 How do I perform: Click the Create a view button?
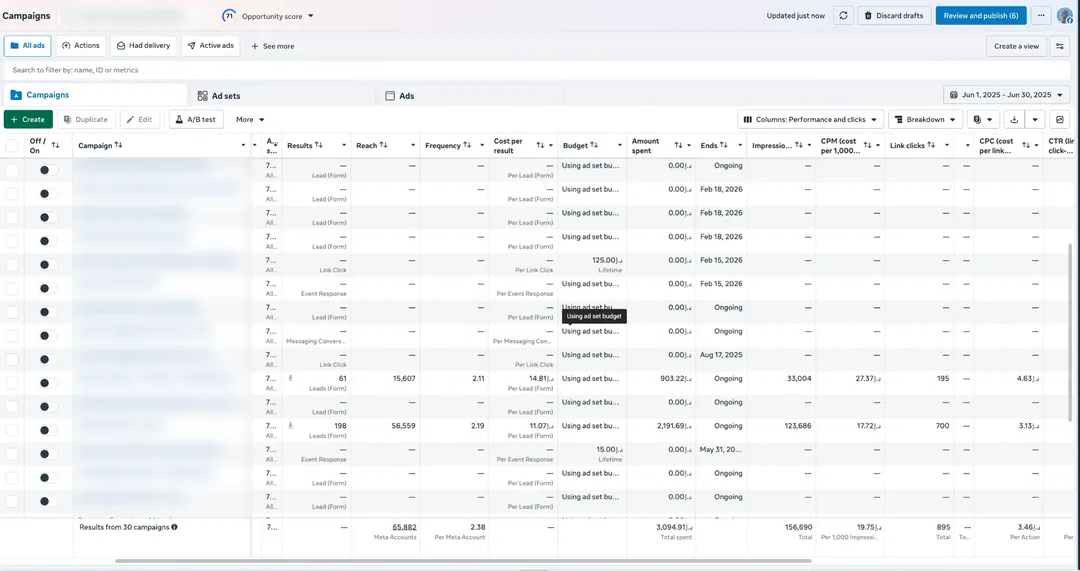[x=1016, y=46]
